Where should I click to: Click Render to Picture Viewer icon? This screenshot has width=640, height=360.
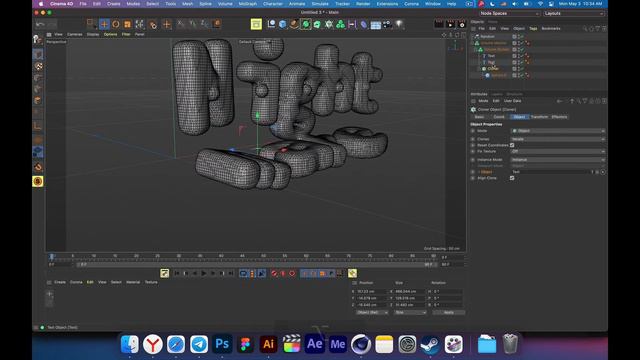(450, 24)
